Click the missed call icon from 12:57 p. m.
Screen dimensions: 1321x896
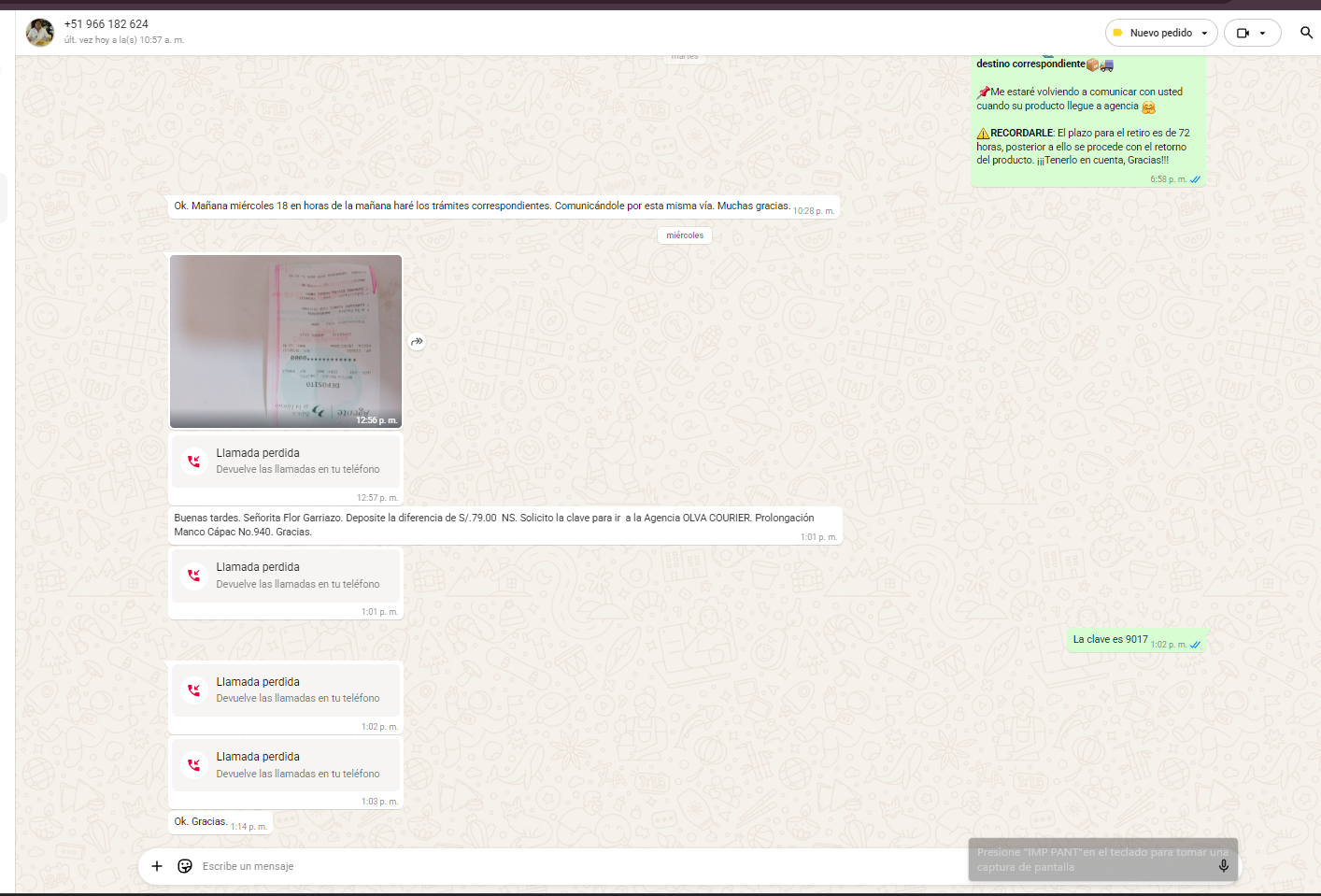click(x=194, y=462)
